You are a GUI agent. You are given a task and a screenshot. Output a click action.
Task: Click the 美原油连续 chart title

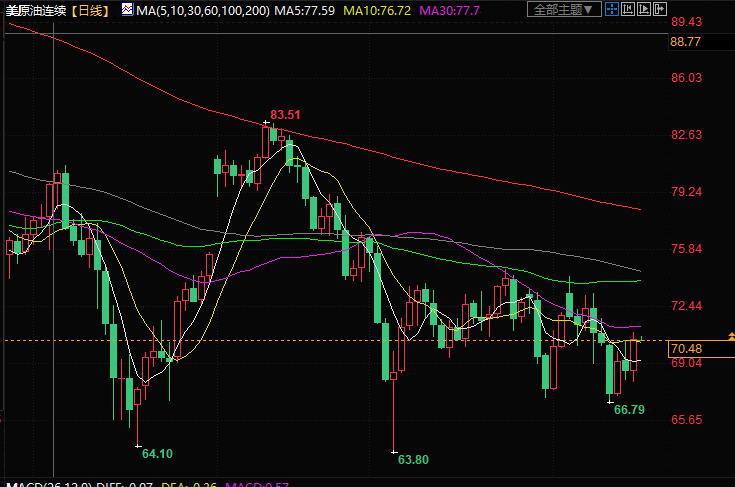point(36,10)
